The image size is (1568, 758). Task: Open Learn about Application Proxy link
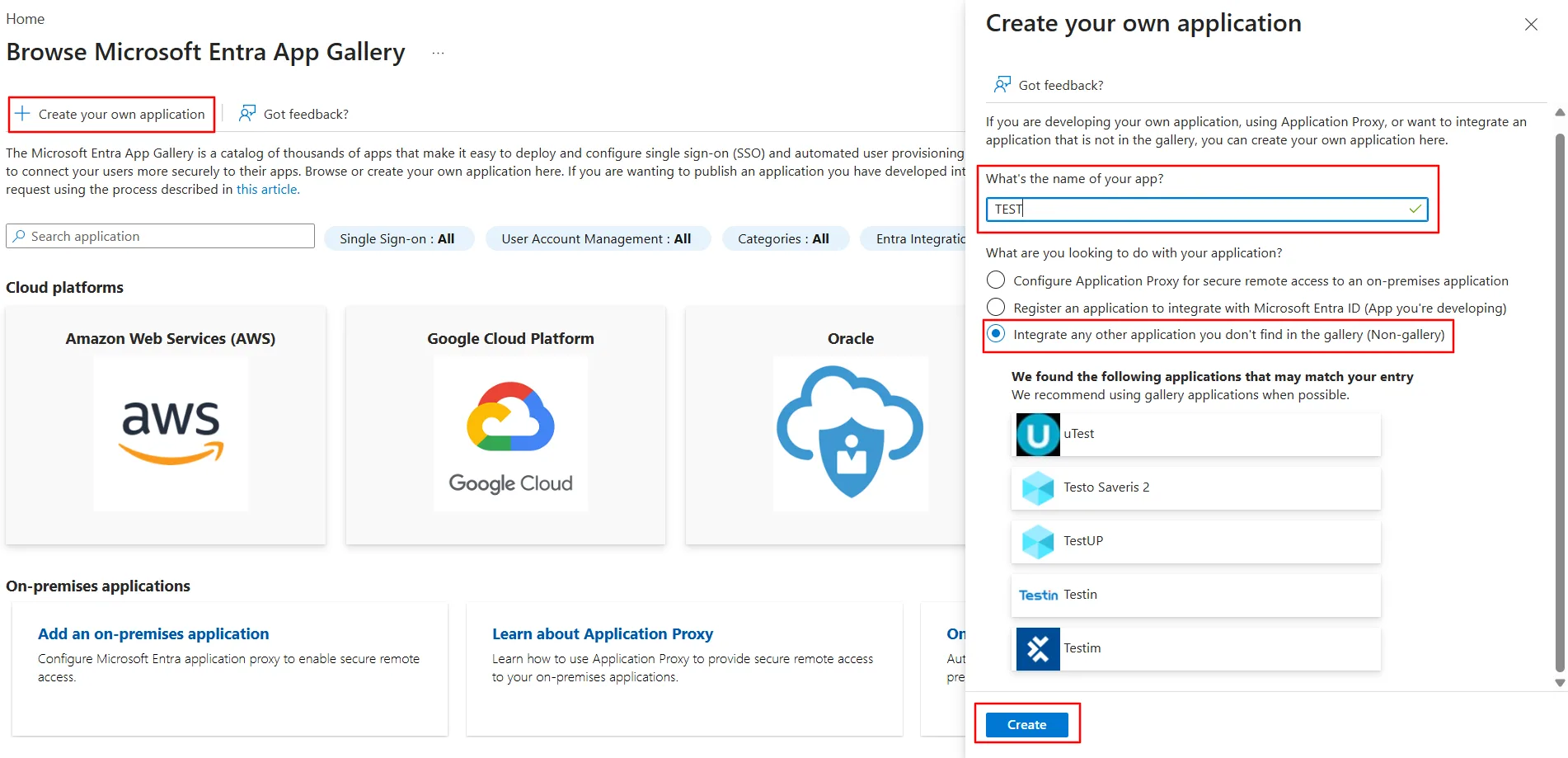tap(603, 633)
